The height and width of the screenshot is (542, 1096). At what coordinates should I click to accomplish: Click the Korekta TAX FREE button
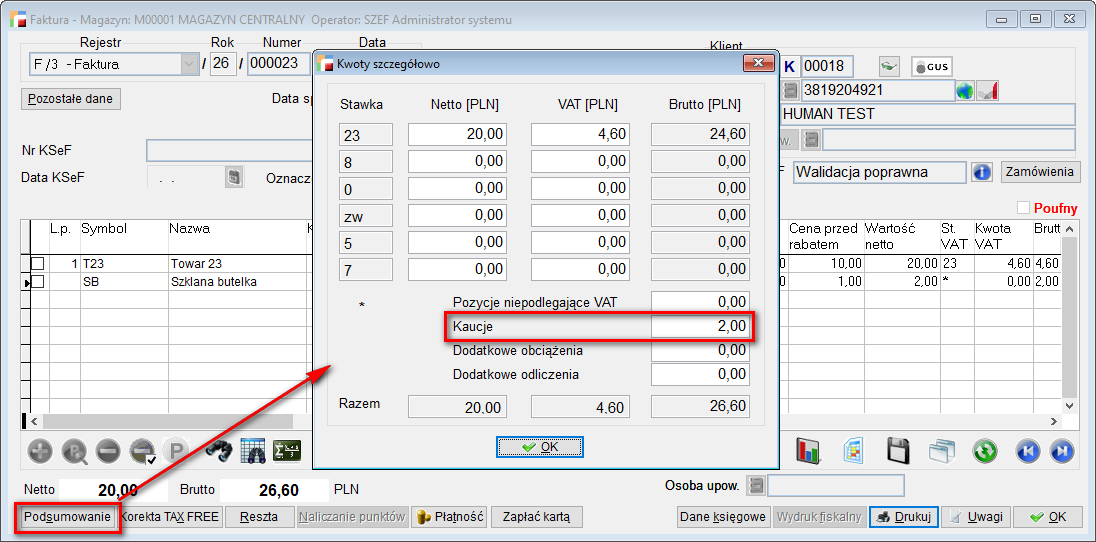171,517
